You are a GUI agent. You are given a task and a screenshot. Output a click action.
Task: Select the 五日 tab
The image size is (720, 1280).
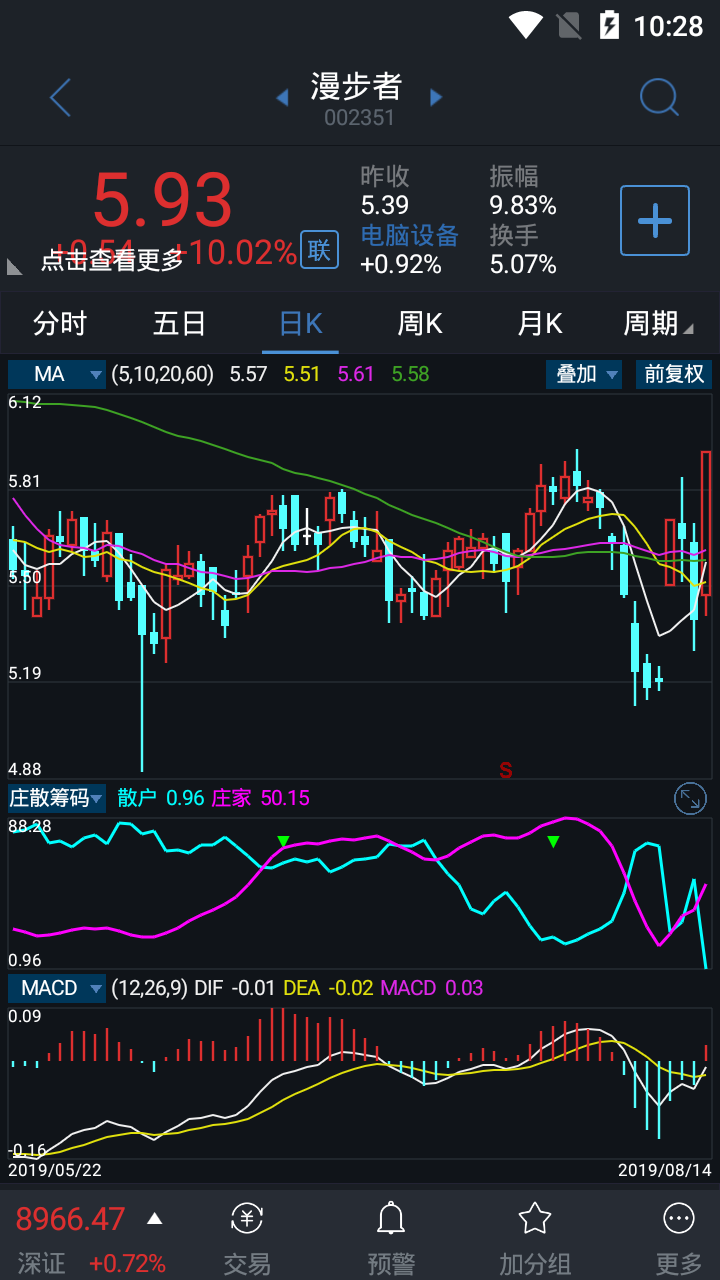point(180,323)
